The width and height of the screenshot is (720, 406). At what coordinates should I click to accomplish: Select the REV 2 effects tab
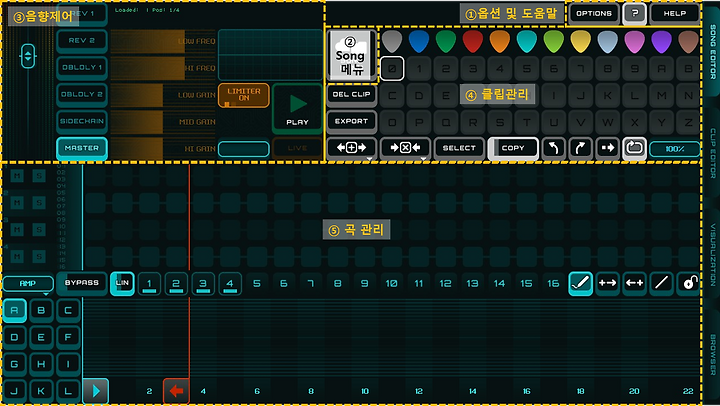click(82, 40)
